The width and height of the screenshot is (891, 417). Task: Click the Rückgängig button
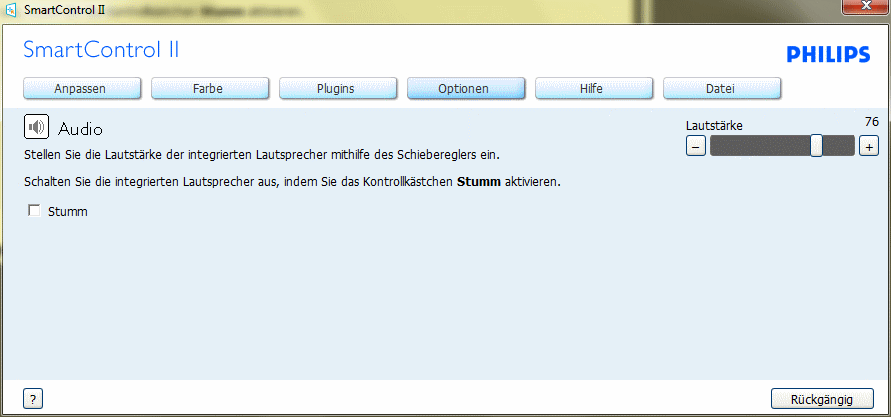click(822, 399)
